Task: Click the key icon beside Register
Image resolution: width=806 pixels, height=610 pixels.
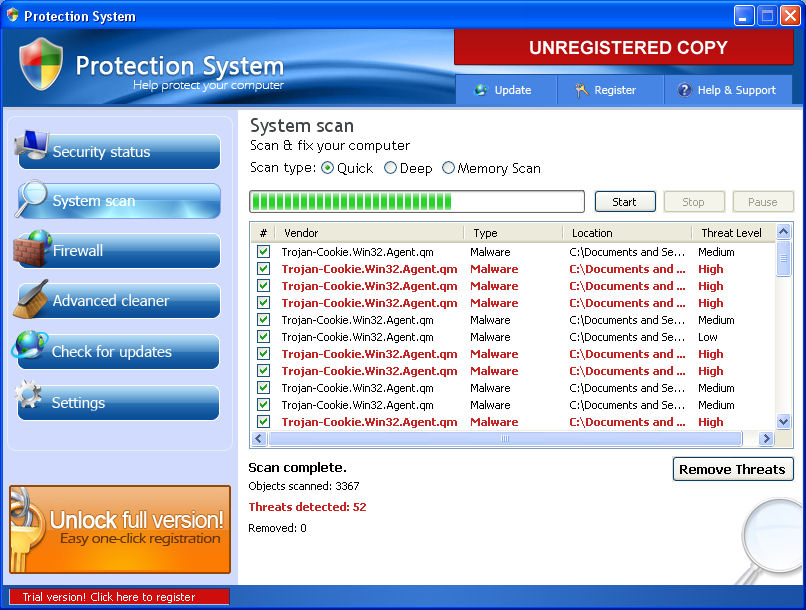Action: pyautogui.click(x=582, y=90)
